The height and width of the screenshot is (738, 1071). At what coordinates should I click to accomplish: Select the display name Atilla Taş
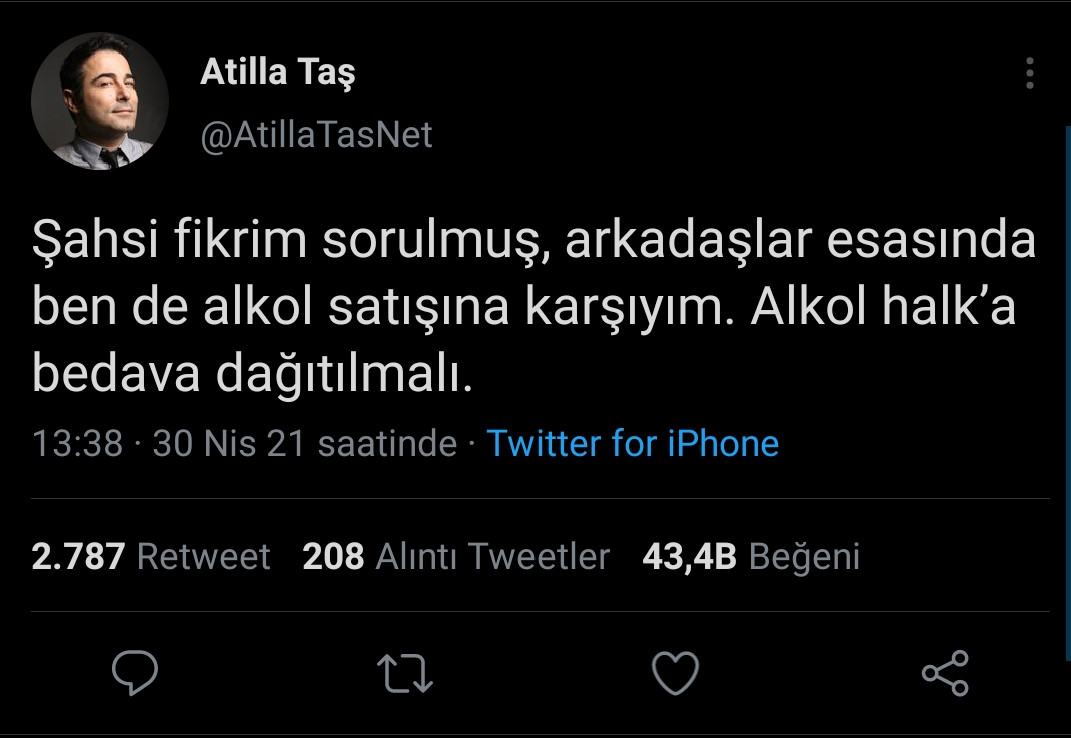276,70
